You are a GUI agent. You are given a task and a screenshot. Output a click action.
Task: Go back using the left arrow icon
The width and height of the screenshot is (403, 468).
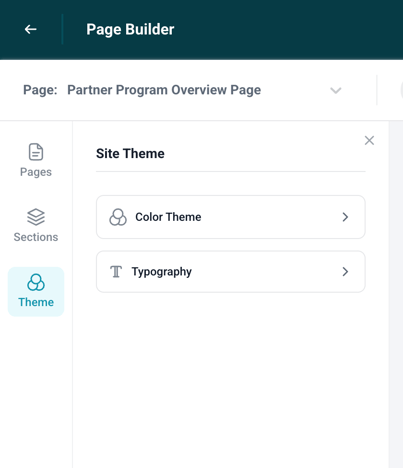point(30,29)
